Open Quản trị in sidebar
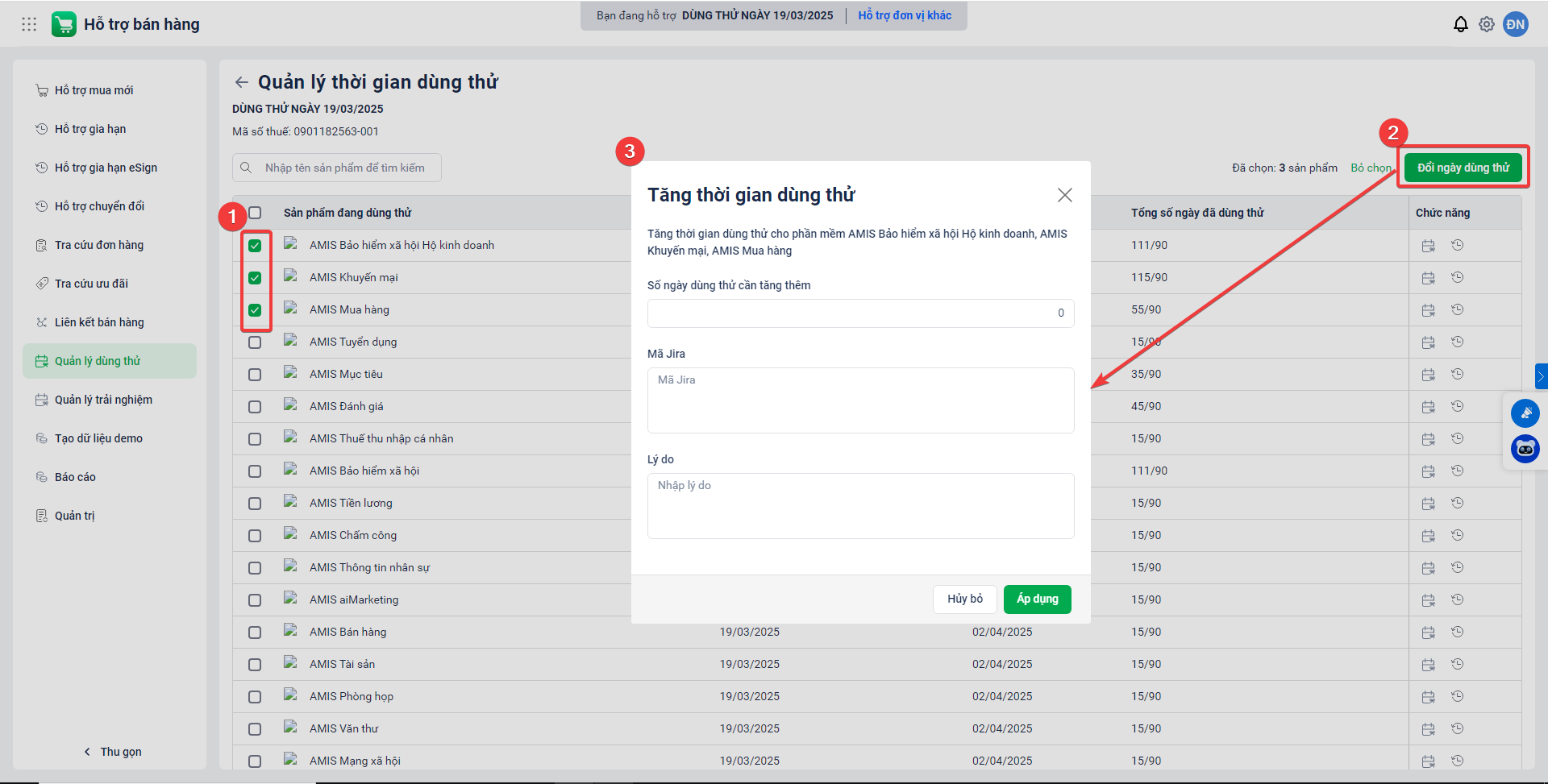 pyautogui.click(x=110, y=516)
